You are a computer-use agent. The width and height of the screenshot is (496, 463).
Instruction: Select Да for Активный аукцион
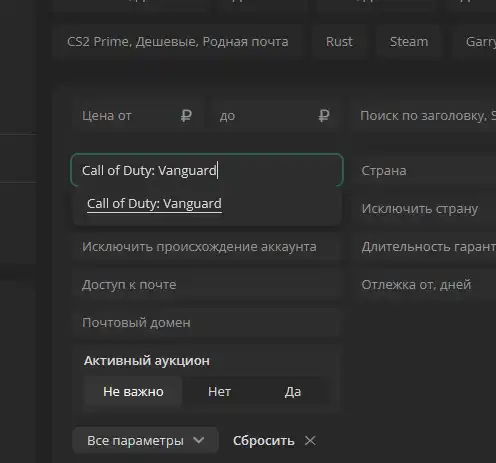293,391
